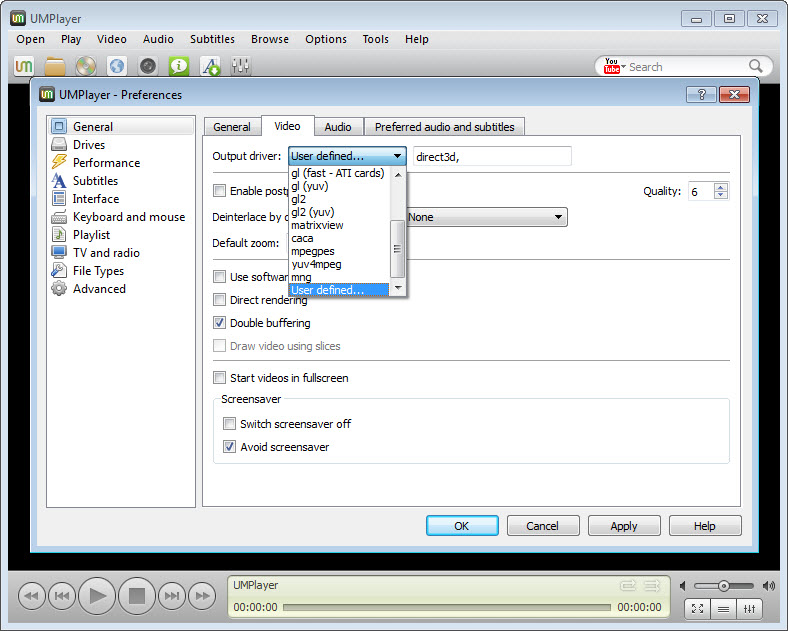Toggle fullscreen button in player controls

(698, 609)
